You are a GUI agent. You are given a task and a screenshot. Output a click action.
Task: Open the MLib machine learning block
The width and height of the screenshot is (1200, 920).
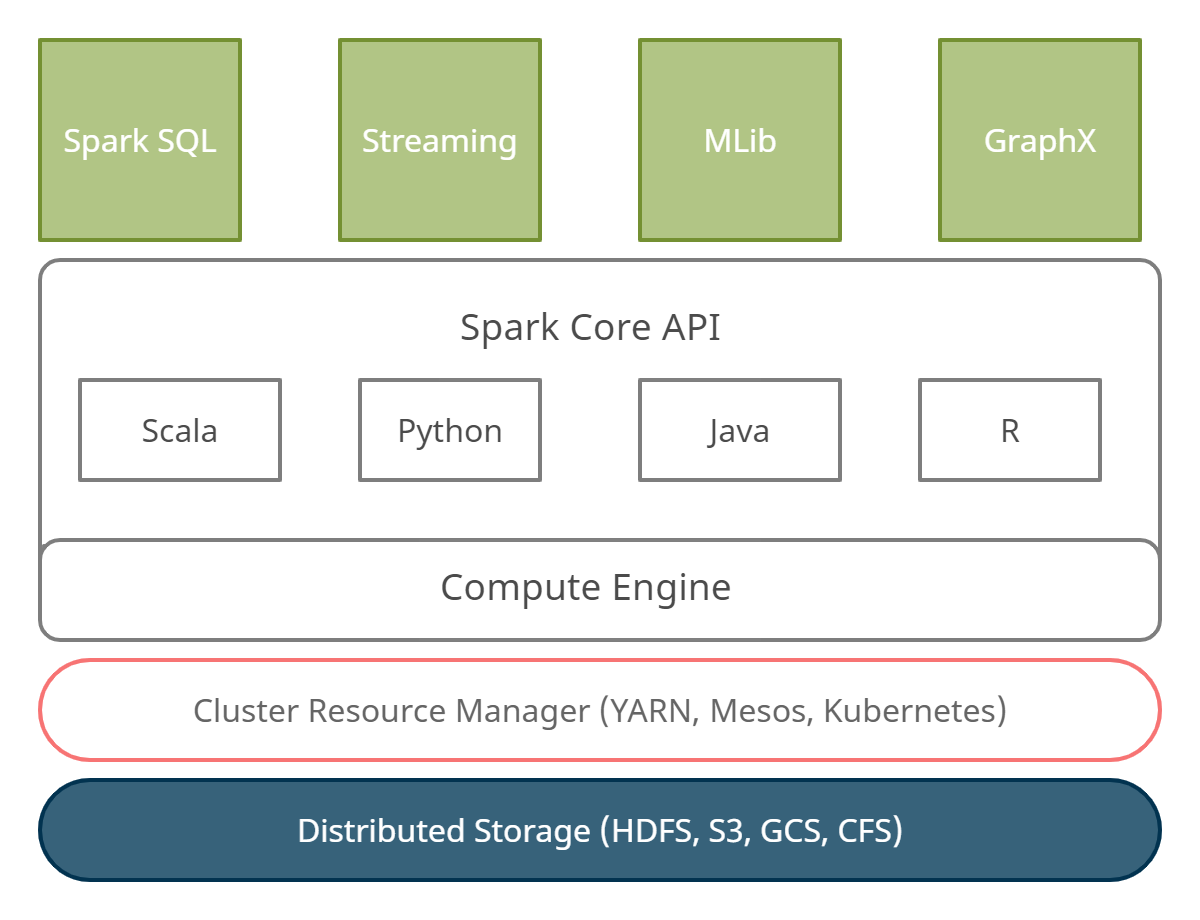(x=739, y=140)
